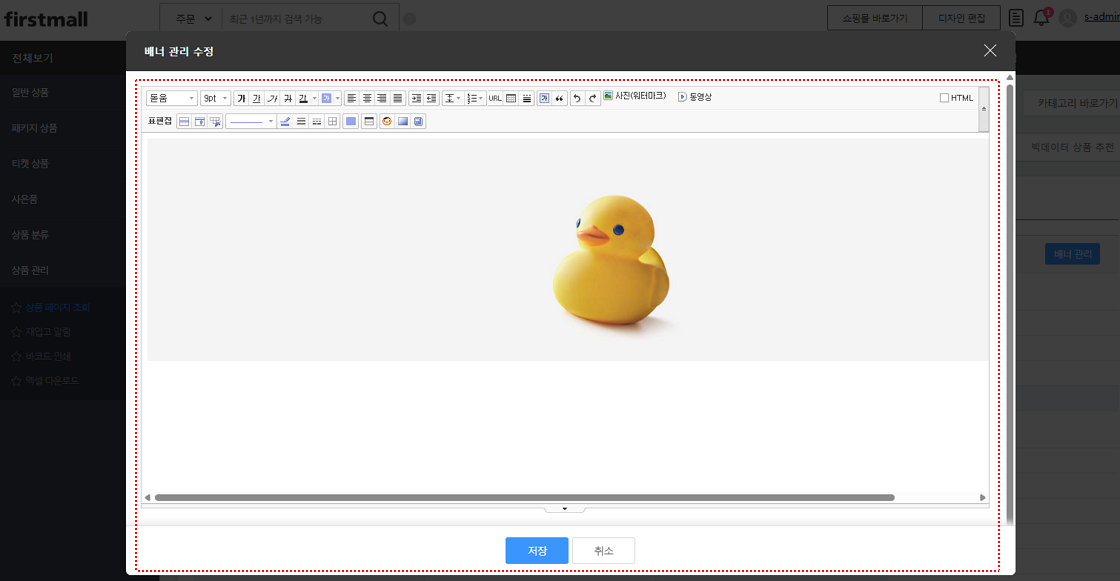Increase indent in the editor
Viewport: 1120px width, 581px height.
point(416,99)
